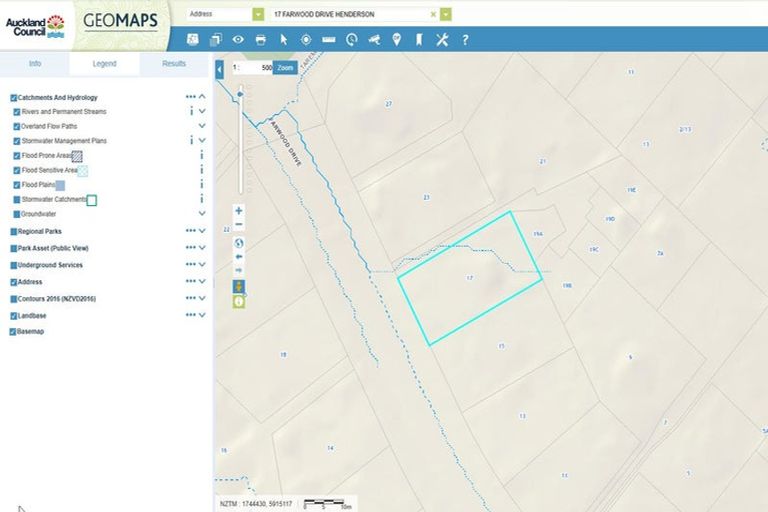Switch to the Info tab
Image resolution: width=768 pixels, height=512 pixels.
point(34,64)
